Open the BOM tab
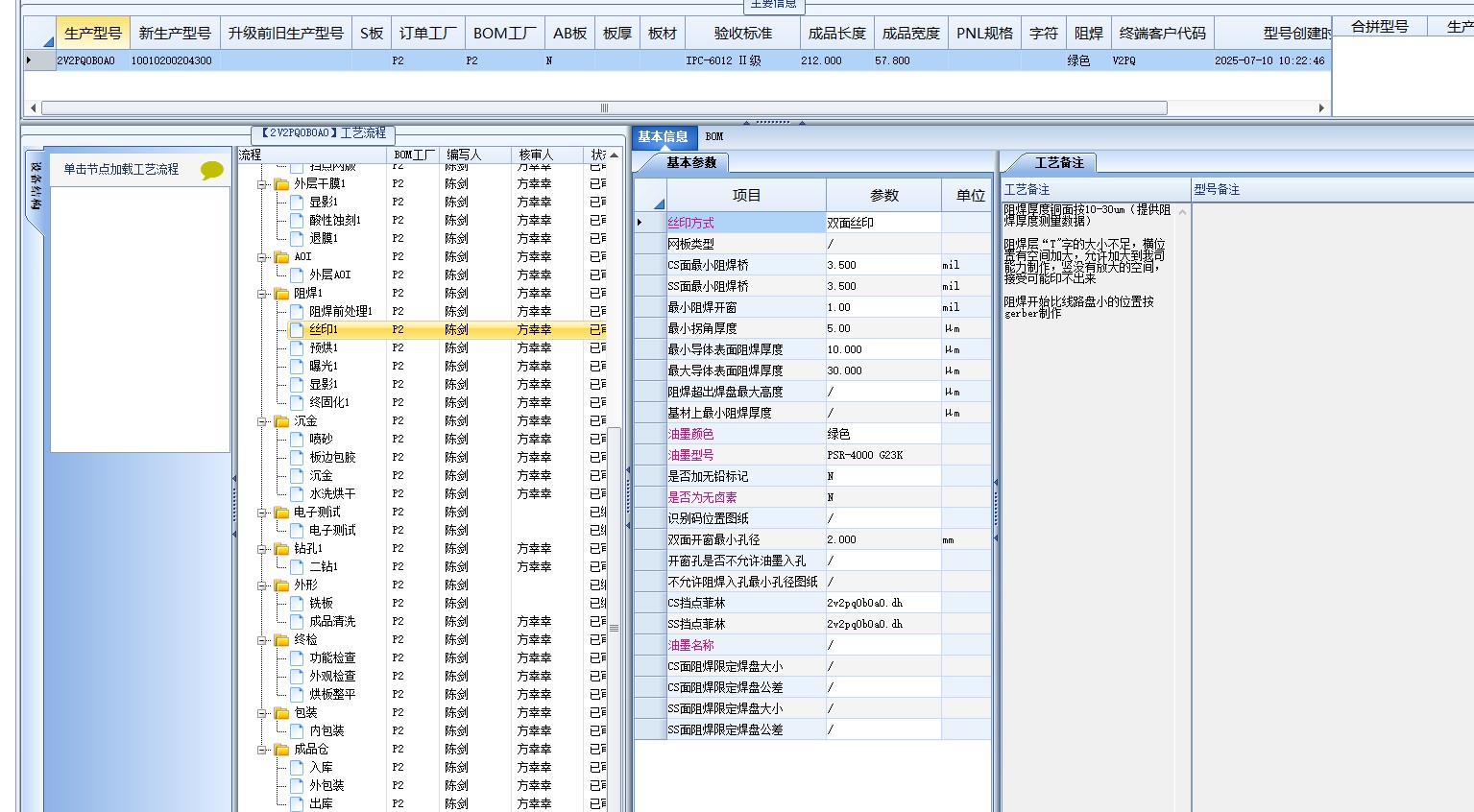The image size is (1474, 812). point(713,136)
